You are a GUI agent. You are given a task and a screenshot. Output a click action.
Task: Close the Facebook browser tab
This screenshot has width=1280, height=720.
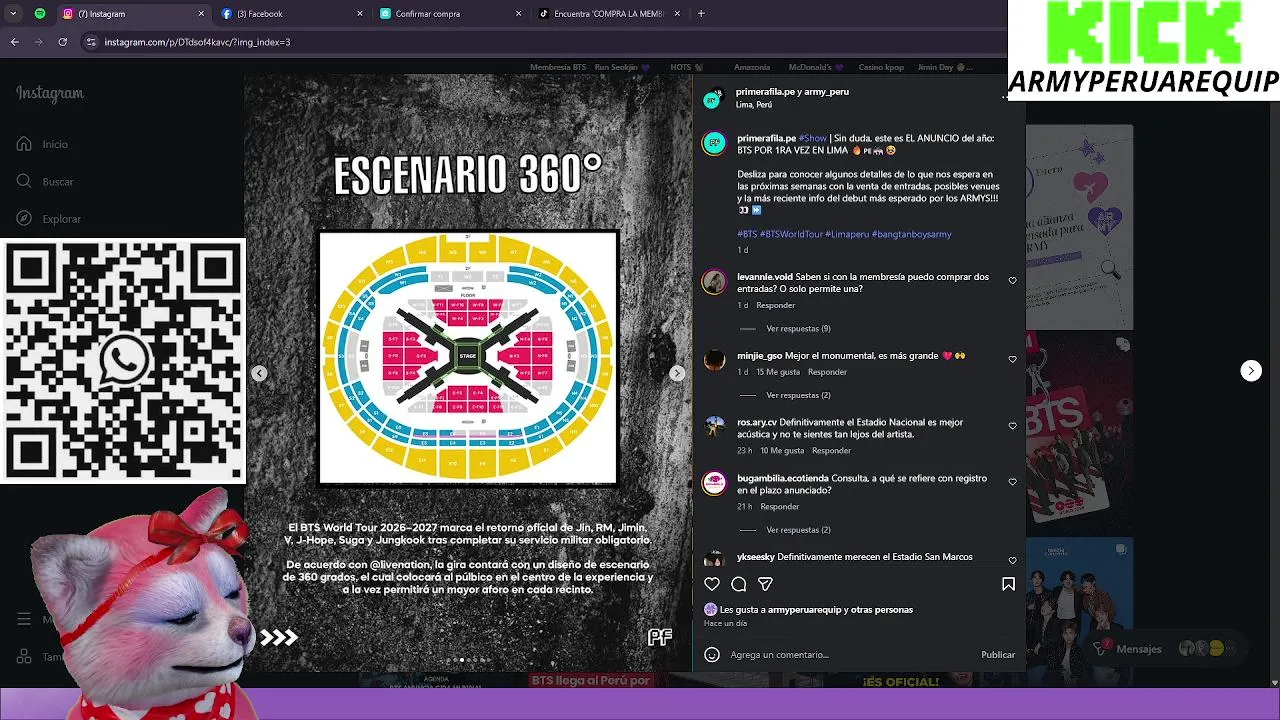(359, 14)
